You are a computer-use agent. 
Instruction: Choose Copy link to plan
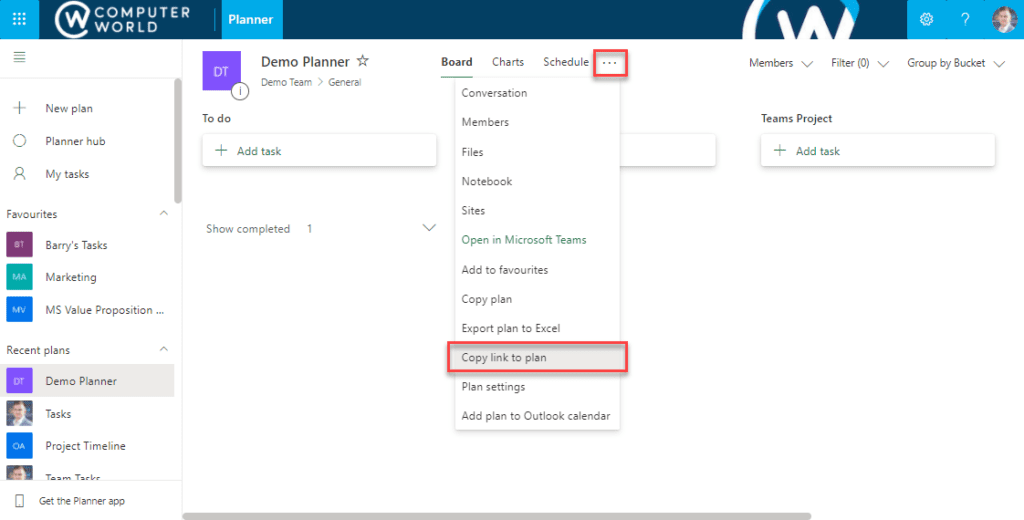537,357
